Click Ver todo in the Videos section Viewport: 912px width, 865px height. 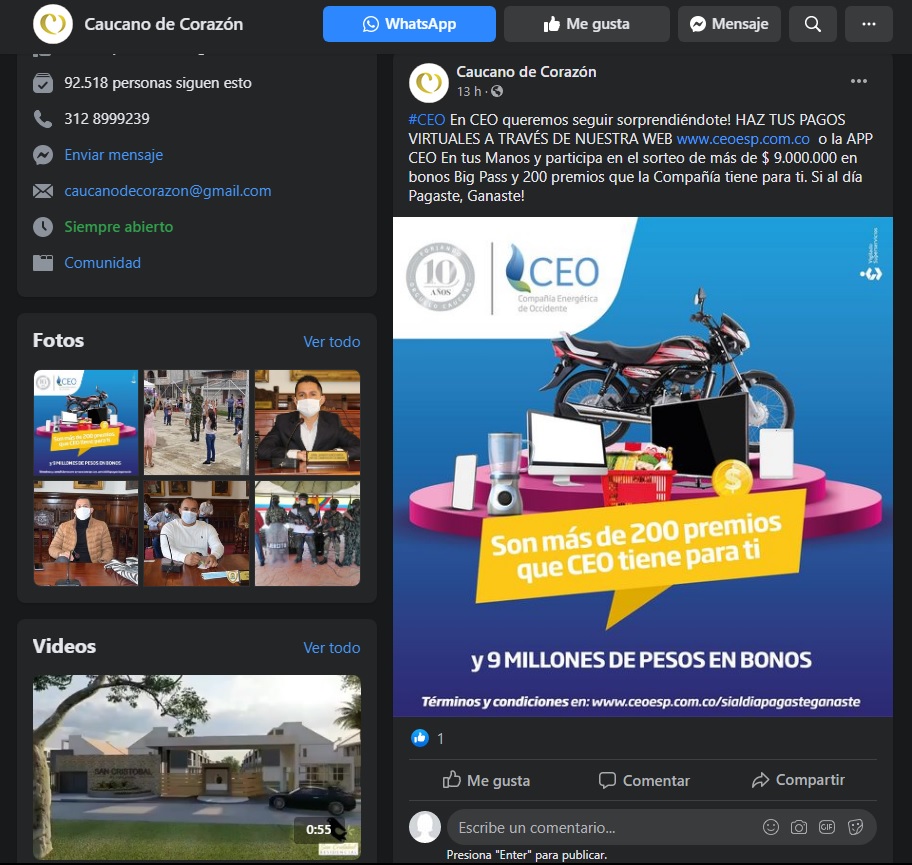point(332,647)
